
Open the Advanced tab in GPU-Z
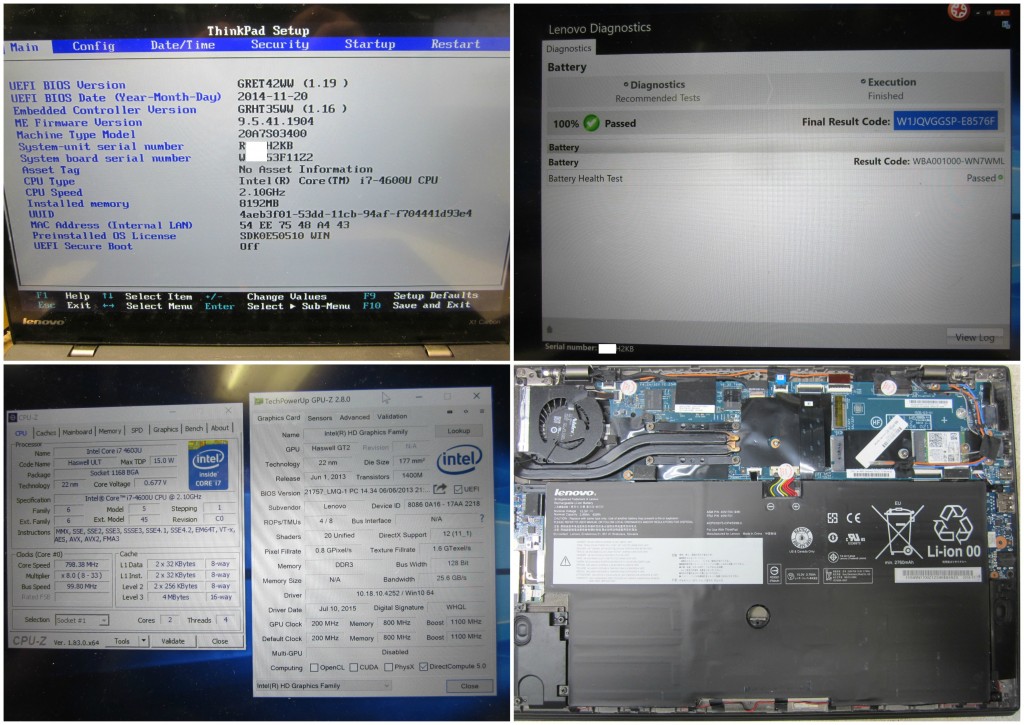[355, 417]
